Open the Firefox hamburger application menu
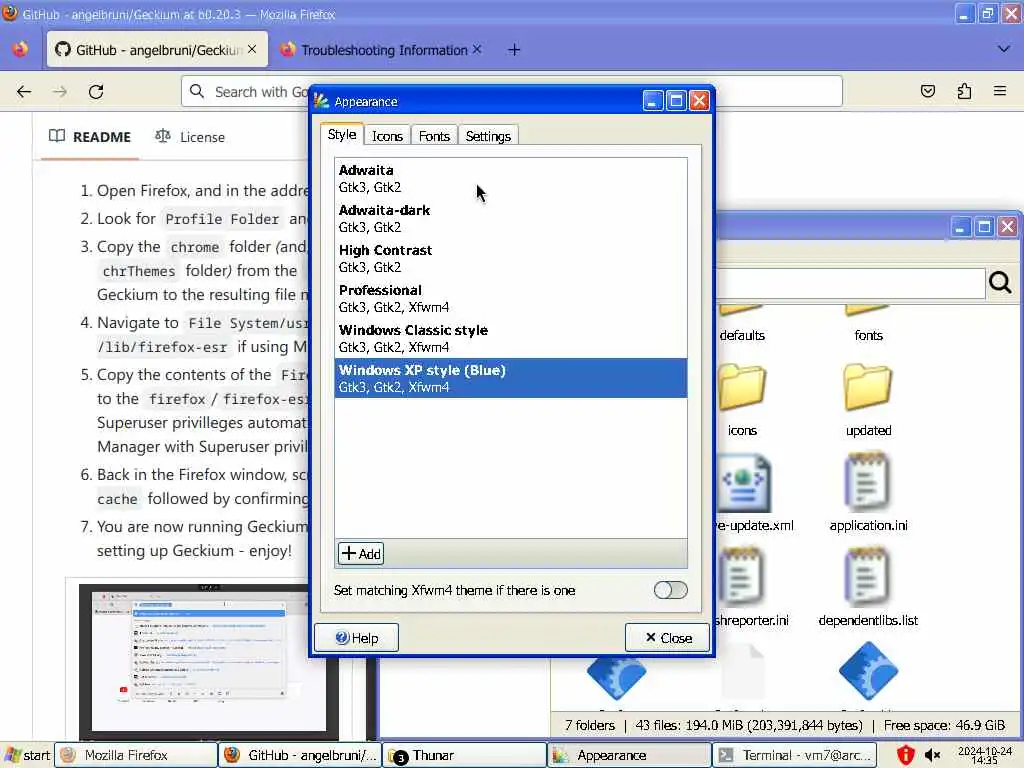The width and height of the screenshot is (1024, 768). [1000, 91]
